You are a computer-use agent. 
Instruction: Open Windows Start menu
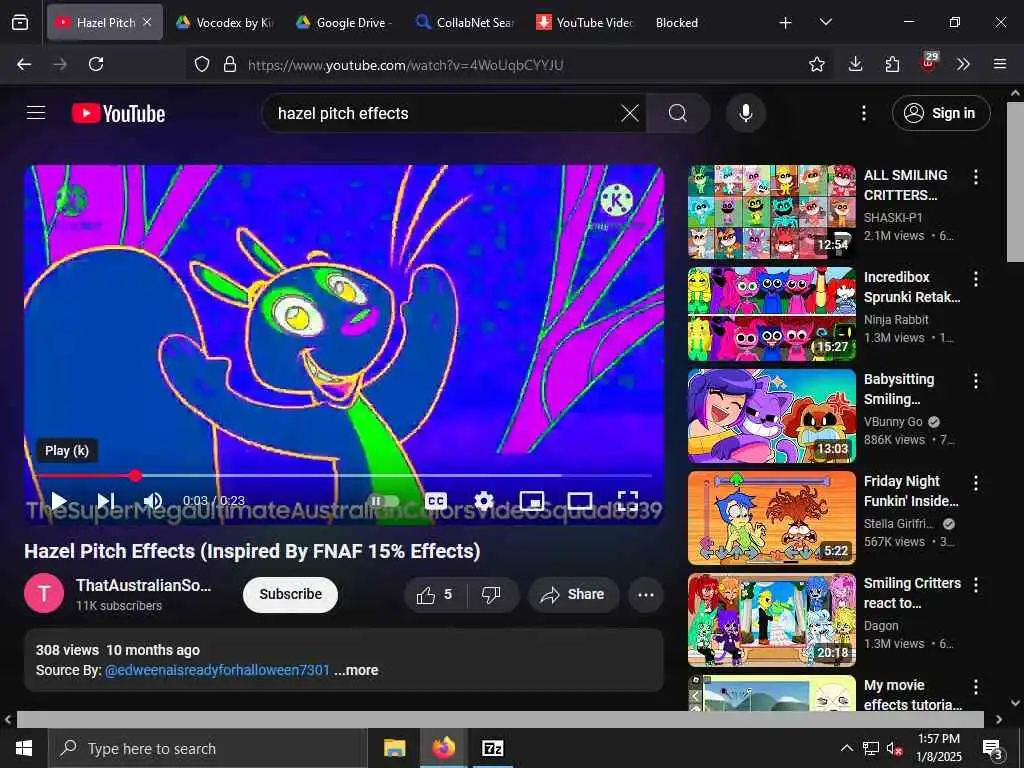click(24, 748)
